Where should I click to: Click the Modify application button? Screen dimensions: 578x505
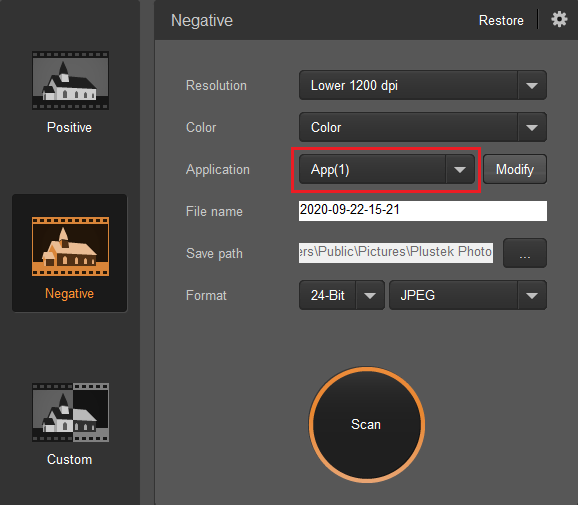(x=515, y=169)
